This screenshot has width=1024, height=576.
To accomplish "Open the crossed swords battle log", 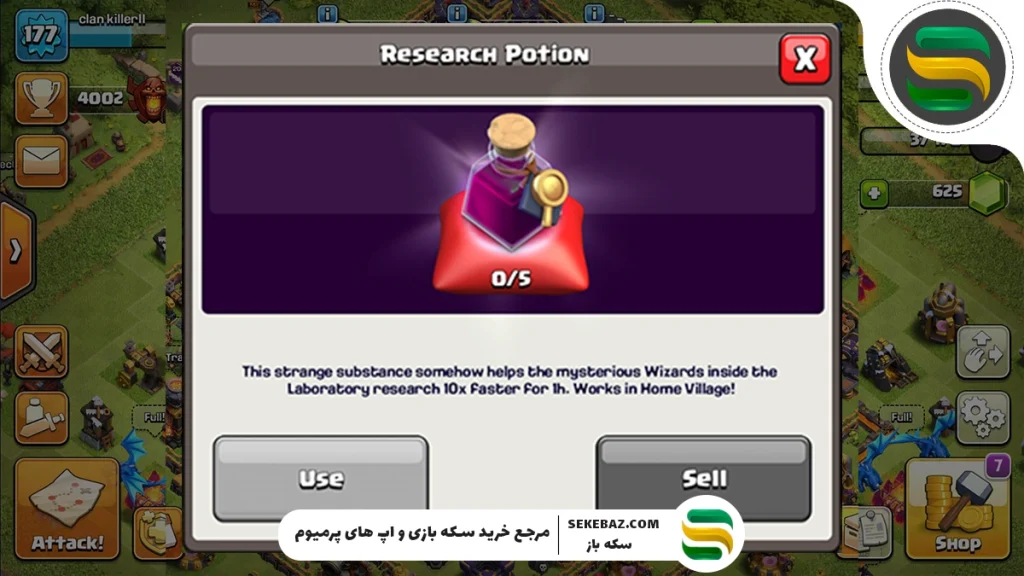I will coord(41,351).
